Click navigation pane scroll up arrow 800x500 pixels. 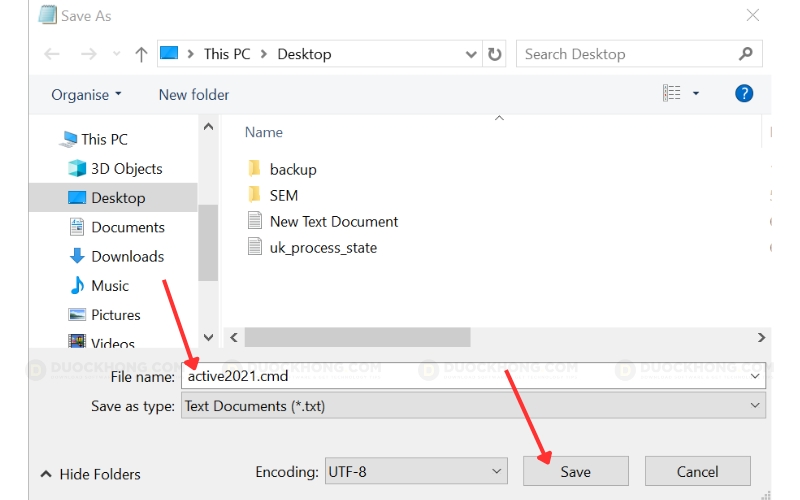coord(208,127)
